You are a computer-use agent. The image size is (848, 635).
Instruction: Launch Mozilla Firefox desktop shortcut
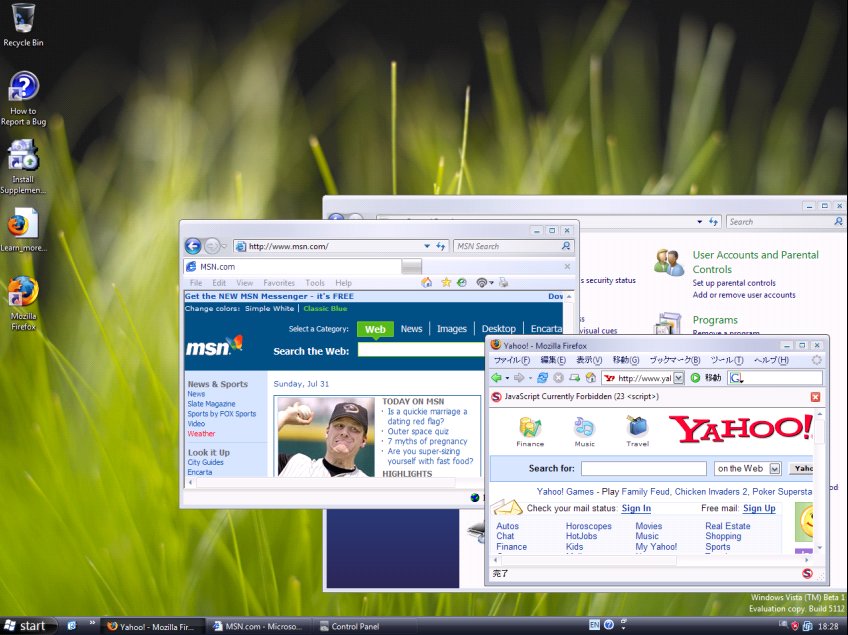[x=23, y=303]
